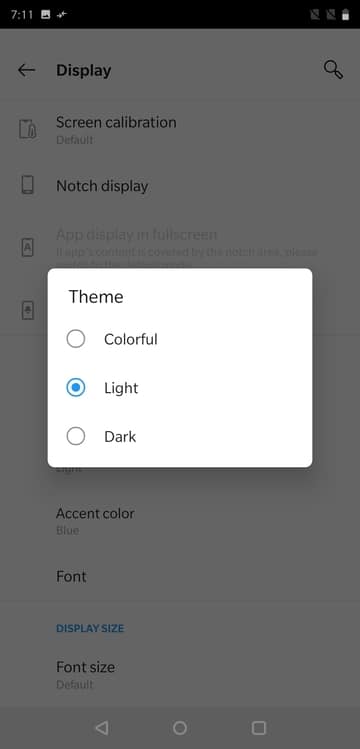Viewport: 360px width, 749px height.
Task: Click the Notch display phone icon
Action: [x=28, y=185]
